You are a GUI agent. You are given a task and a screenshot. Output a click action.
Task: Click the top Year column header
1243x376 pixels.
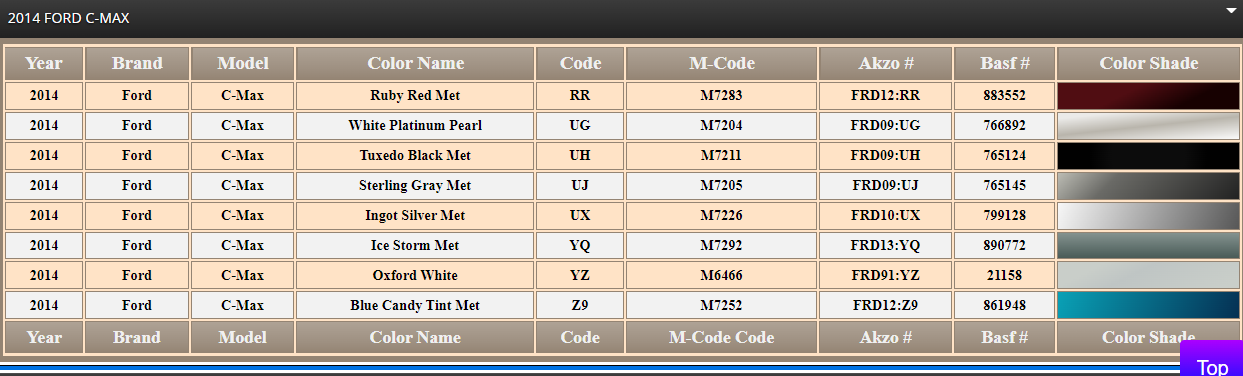point(44,63)
